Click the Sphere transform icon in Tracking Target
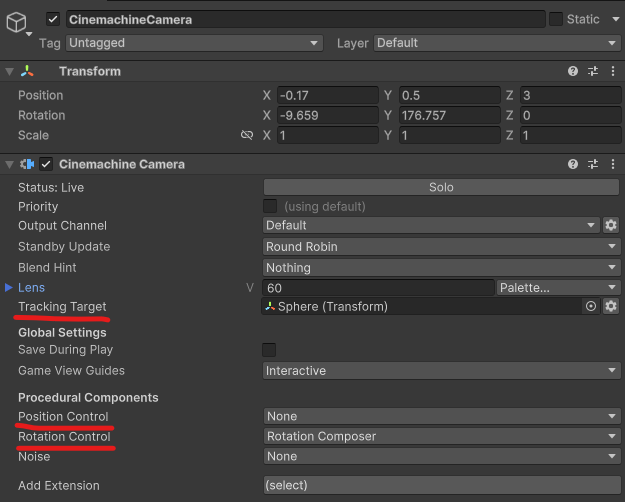The image size is (625, 502). tap(270, 306)
